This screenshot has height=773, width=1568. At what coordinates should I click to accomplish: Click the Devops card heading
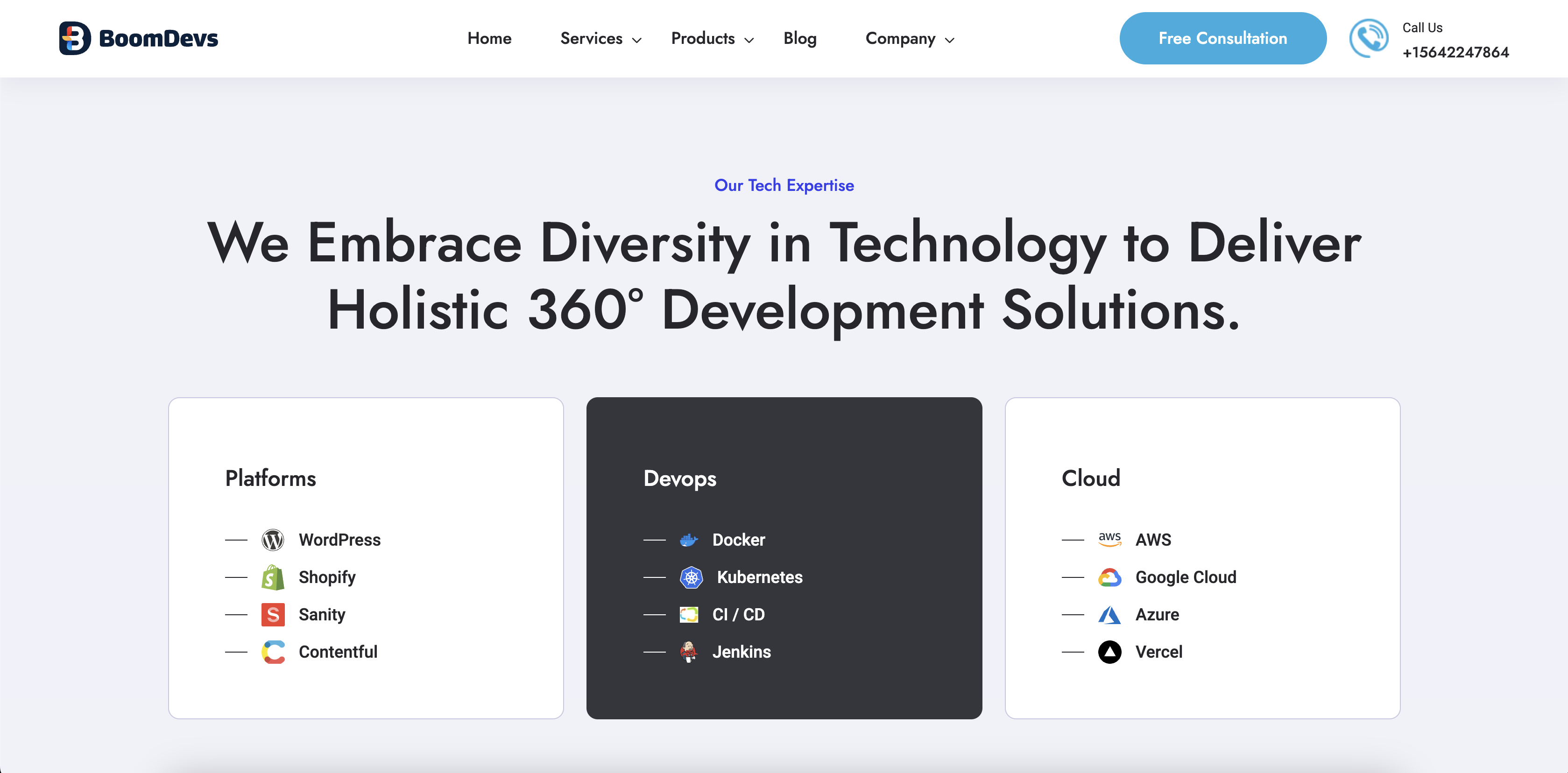[x=680, y=478]
